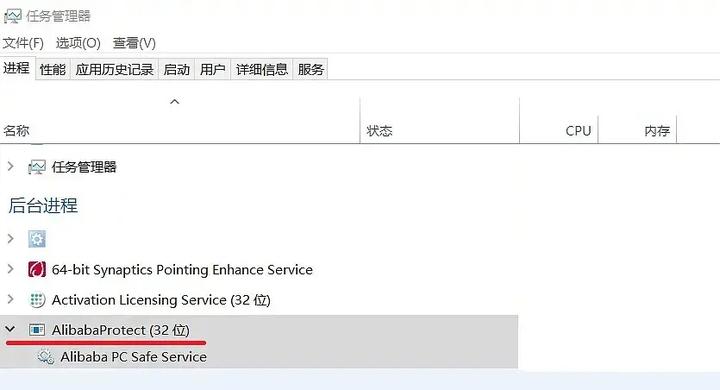Switch to the 性能 tab
This screenshot has width=720, height=390.
(53, 69)
